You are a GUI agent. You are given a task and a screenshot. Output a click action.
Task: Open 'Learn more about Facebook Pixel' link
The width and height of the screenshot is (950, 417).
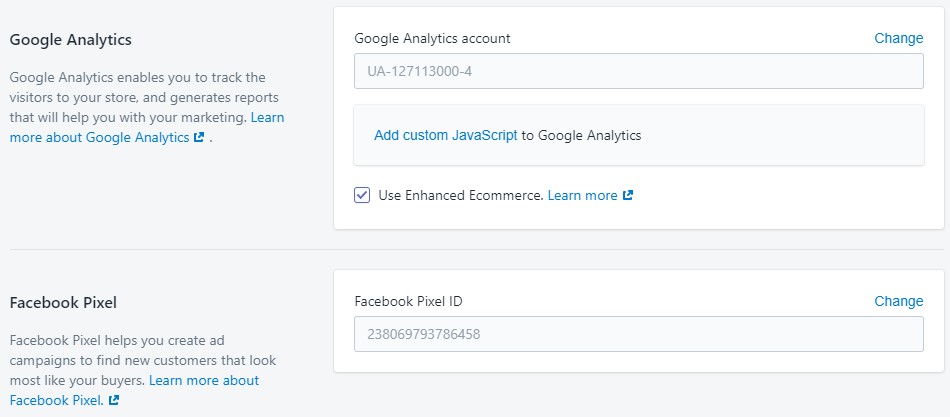135,390
